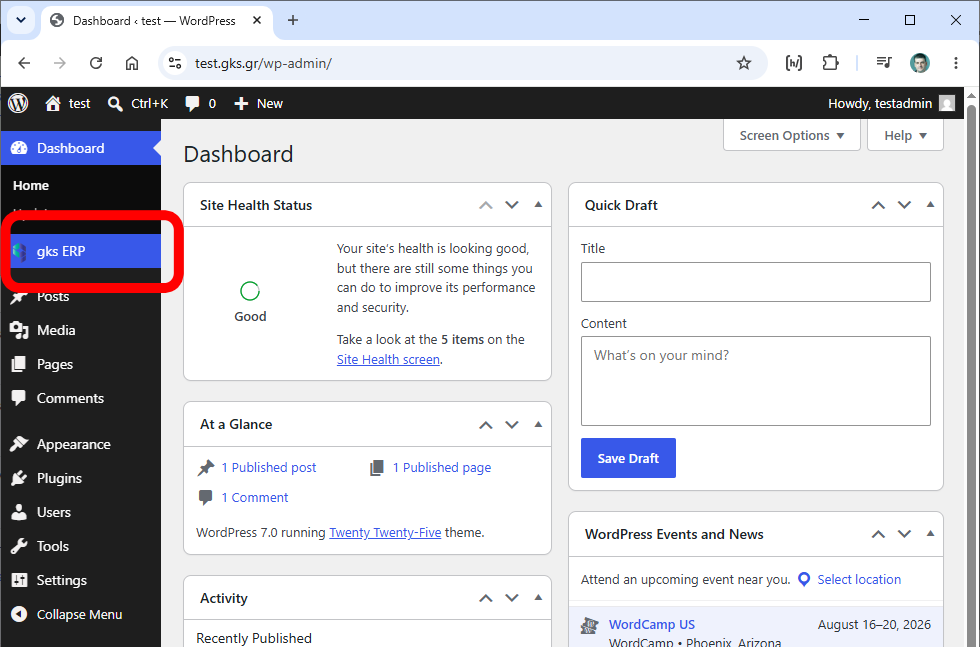The image size is (980, 647).
Task: Go to Posts in the sidebar
Action: [53, 296]
